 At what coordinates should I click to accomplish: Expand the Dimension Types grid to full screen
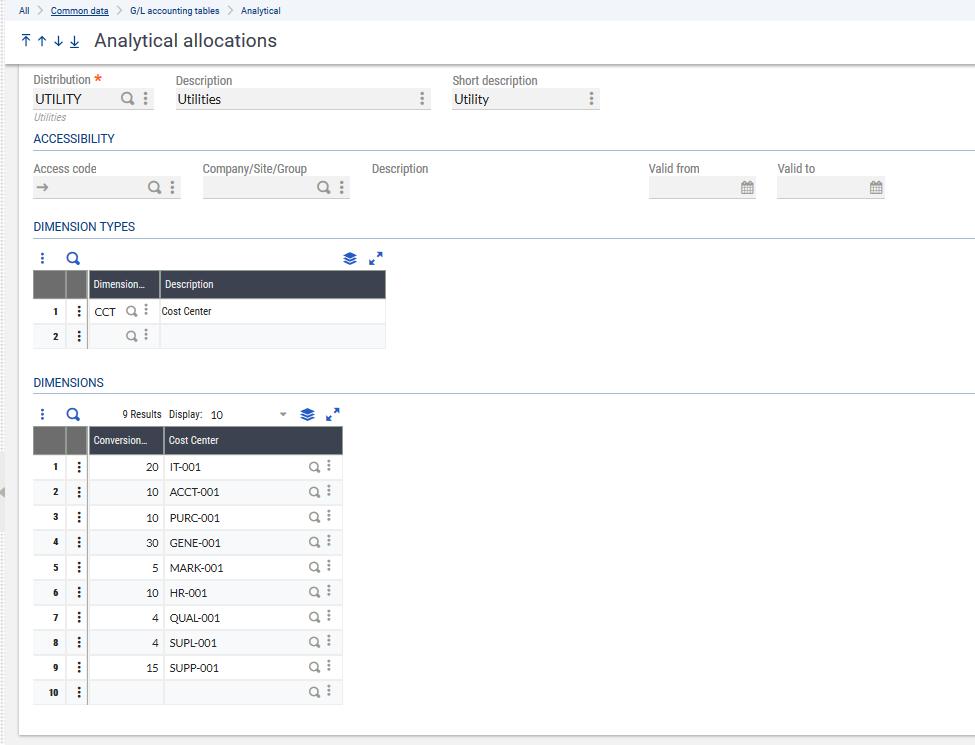[x=376, y=258]
